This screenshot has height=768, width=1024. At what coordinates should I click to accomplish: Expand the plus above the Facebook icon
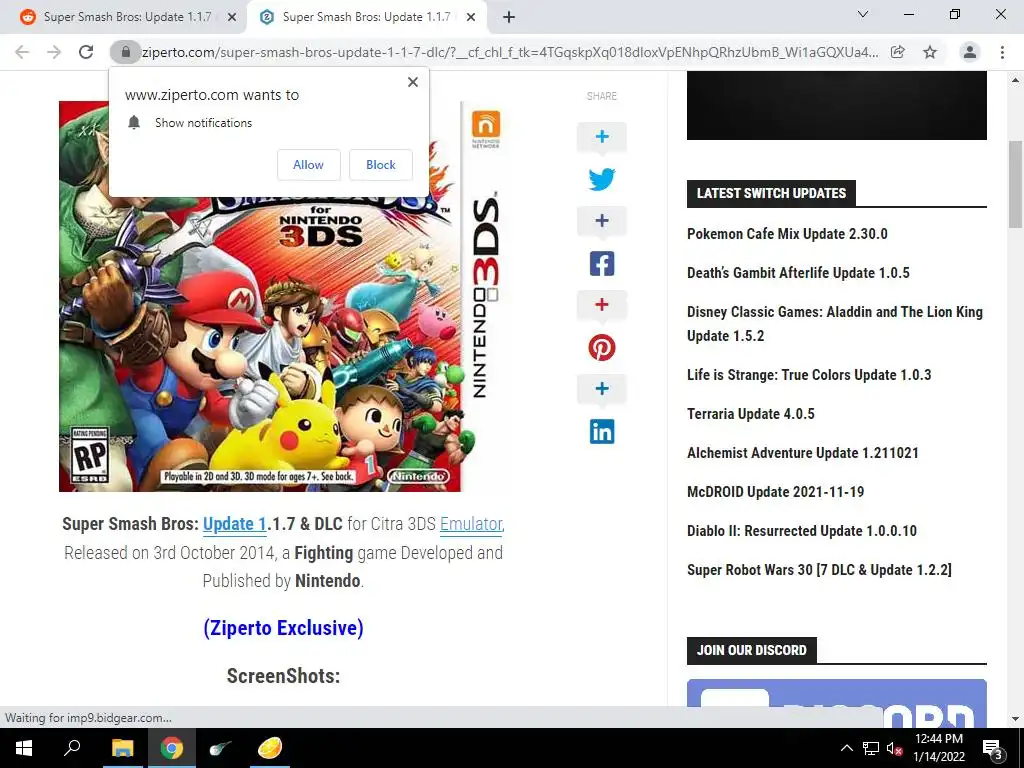[x=601, y=221]
